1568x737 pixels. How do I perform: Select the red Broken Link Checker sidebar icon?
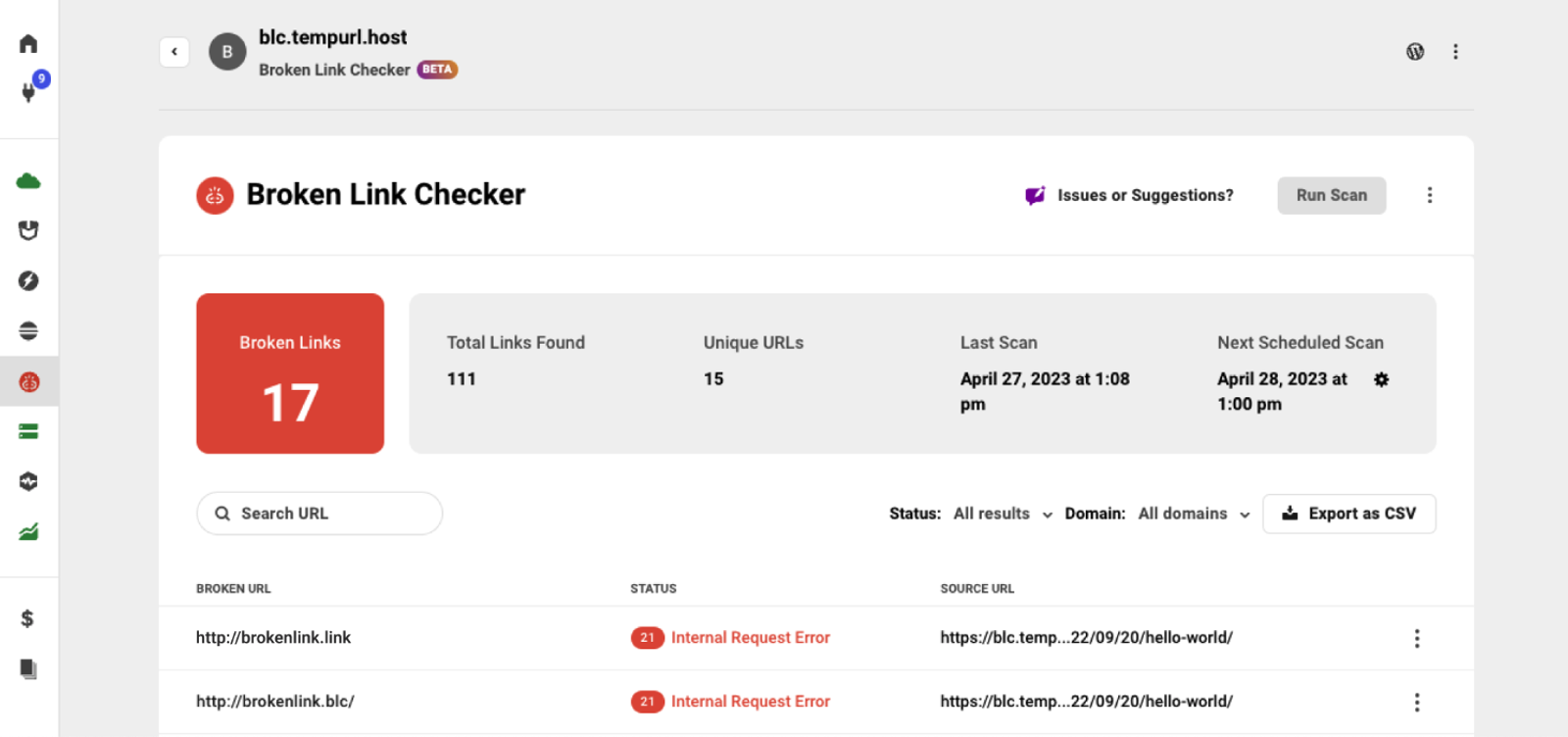tap(28, 381)
